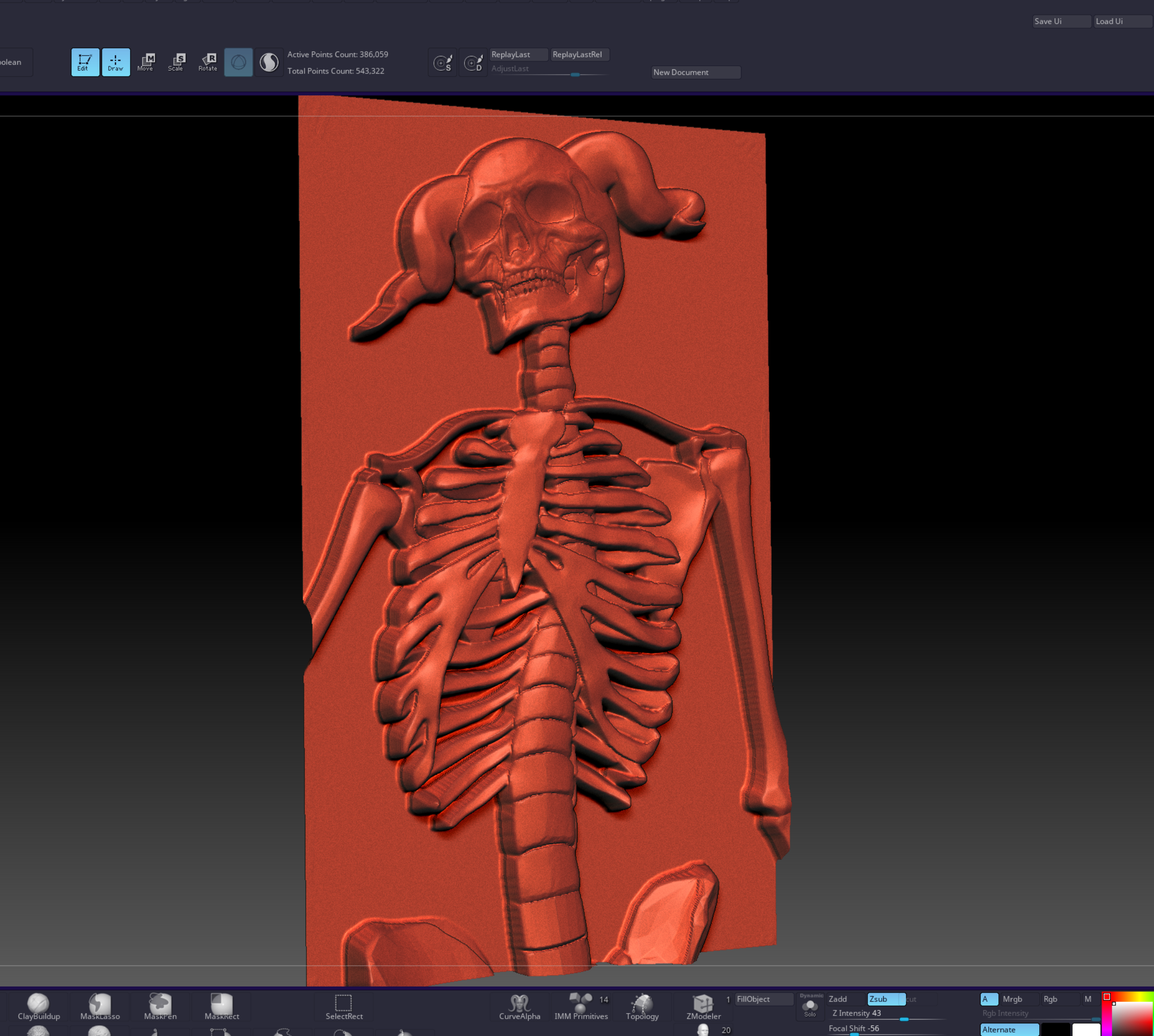
Task: Open the IMM Primitives brush
Action: (580, 1007)
